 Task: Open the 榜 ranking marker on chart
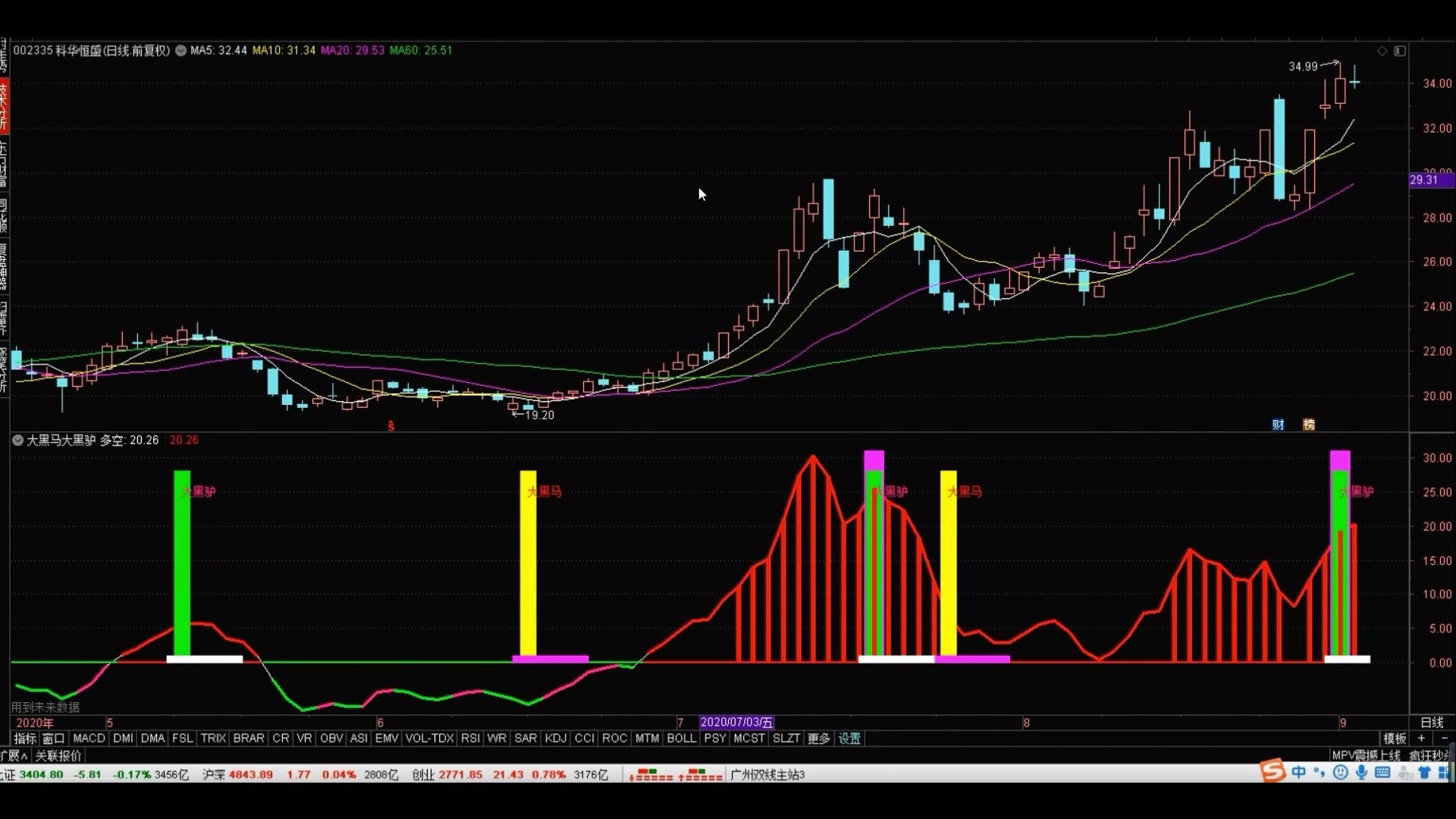(1309, 425)
